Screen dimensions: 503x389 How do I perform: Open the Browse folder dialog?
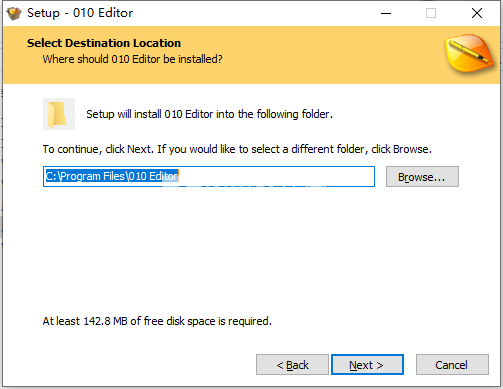[422, 177]
